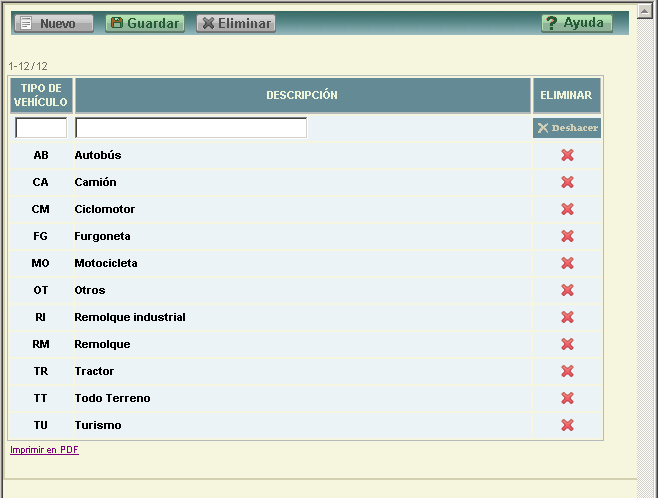Viewport: 658px width, 498px height.
Task: Open the Imprimir en PDF link
Action: point(44,450)
